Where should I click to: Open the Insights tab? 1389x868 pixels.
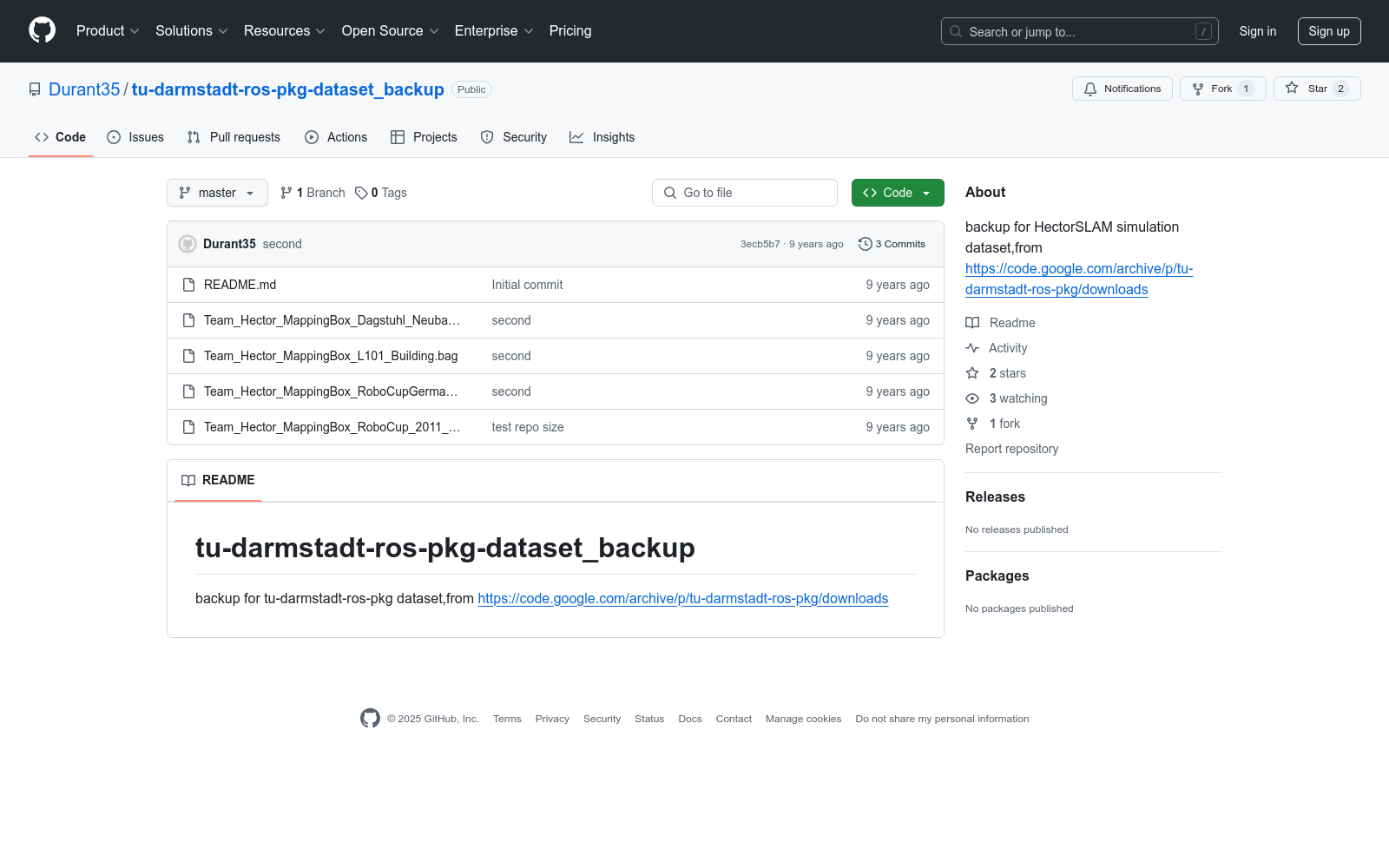coord(602,137)
